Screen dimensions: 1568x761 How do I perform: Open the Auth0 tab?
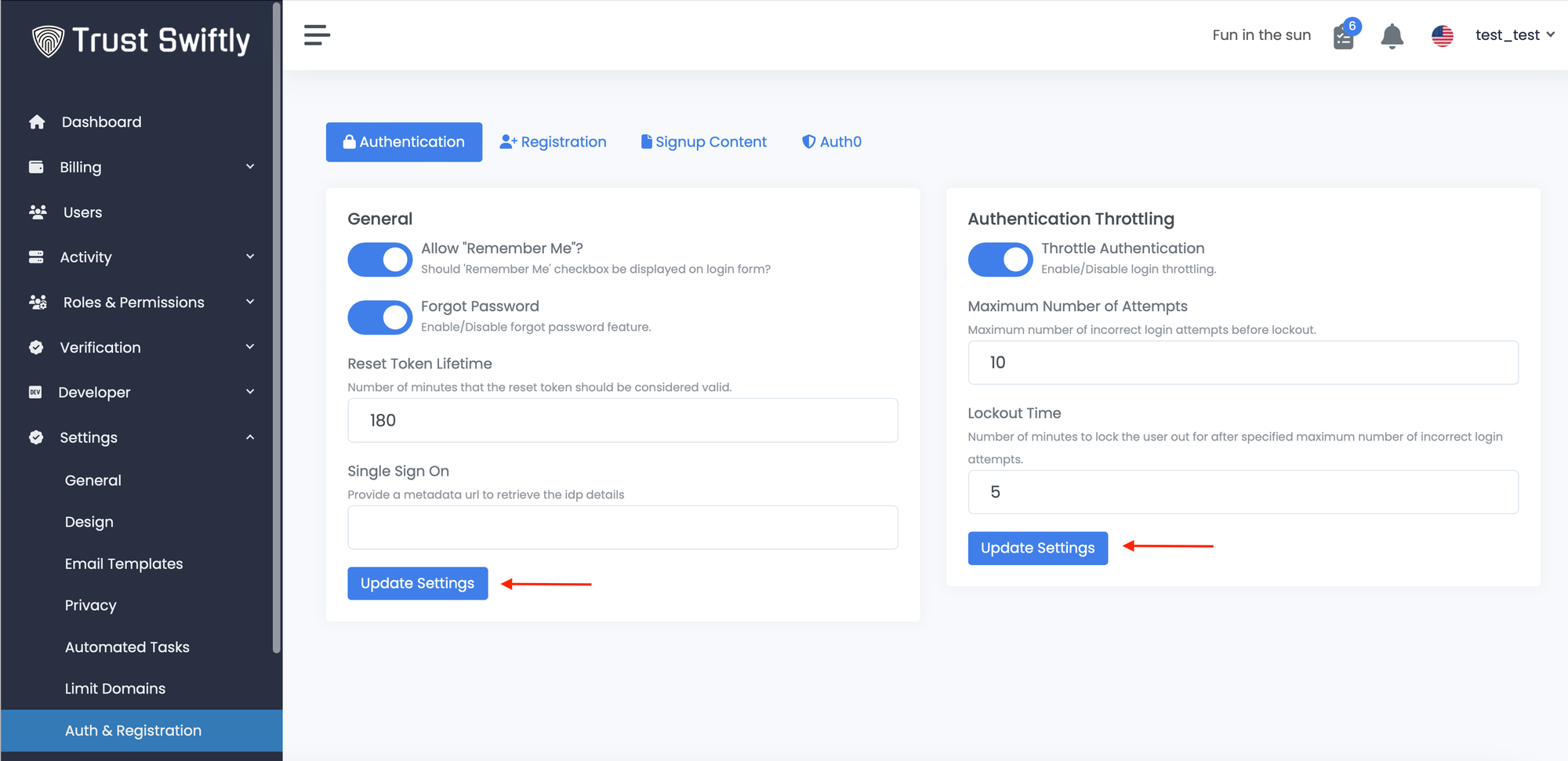832,142
